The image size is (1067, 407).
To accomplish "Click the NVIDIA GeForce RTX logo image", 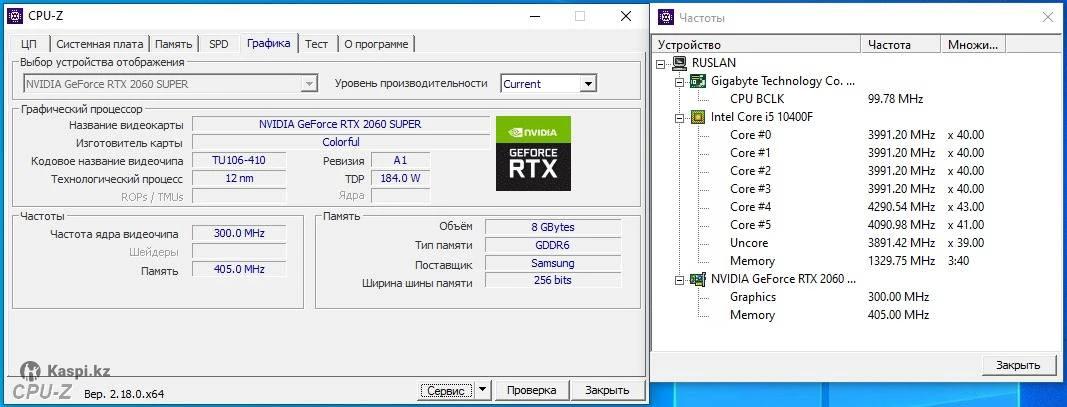I will click(x=533, y=153).
